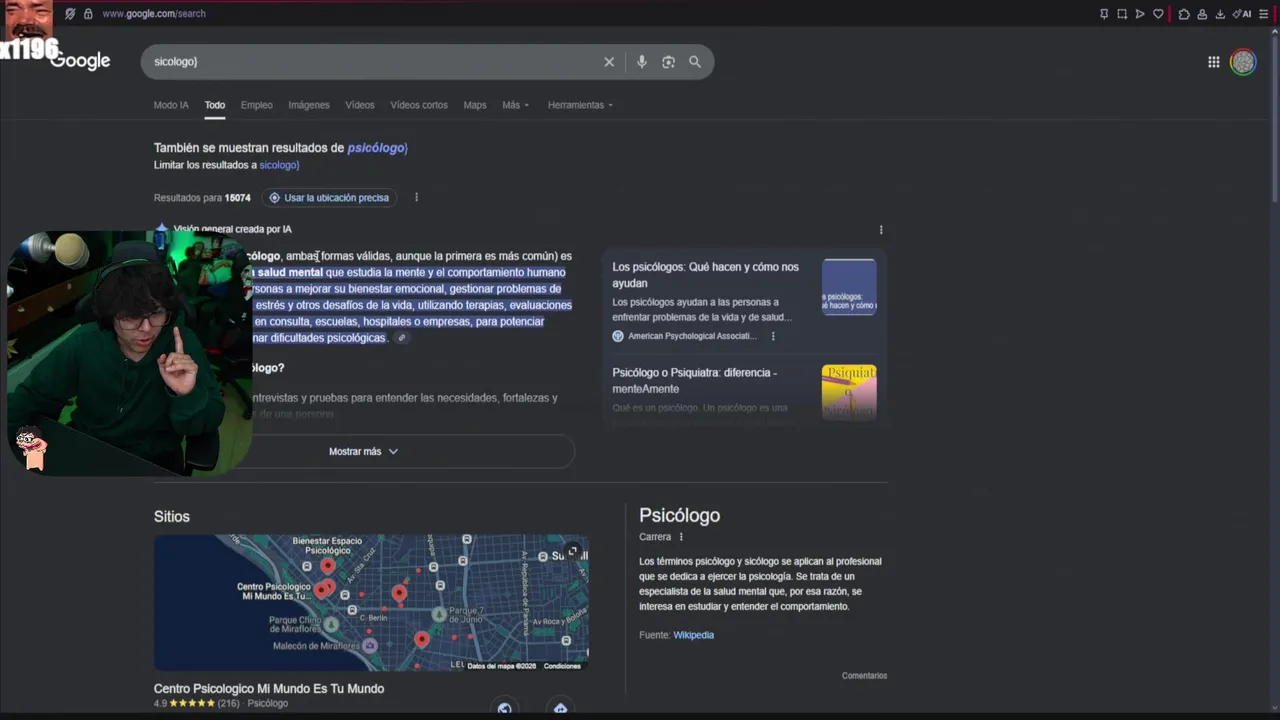This screenshot has width=1280, height=720.
Task: Open the APA psicólogos article thumbnail
Action: [849, 288]
